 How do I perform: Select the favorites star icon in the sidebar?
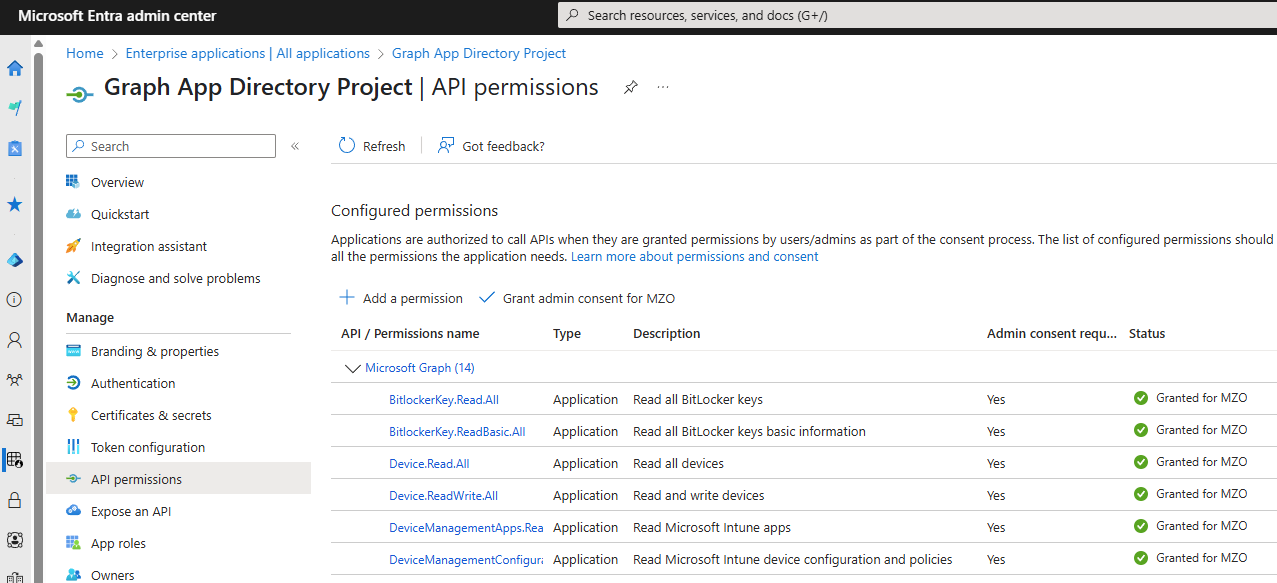pyautogui.click(x=14, y=204)
